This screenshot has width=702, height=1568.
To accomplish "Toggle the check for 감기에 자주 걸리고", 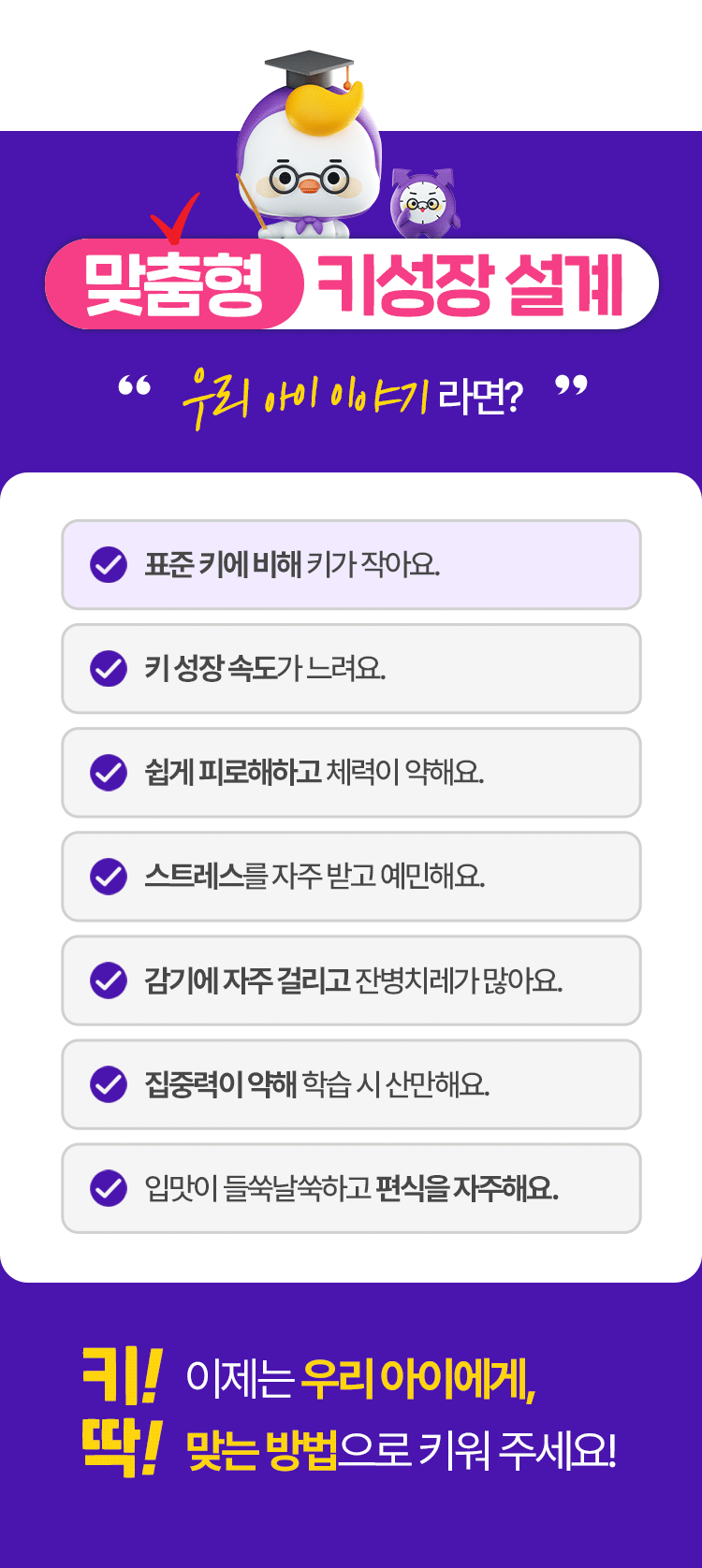I will [109, 980].
